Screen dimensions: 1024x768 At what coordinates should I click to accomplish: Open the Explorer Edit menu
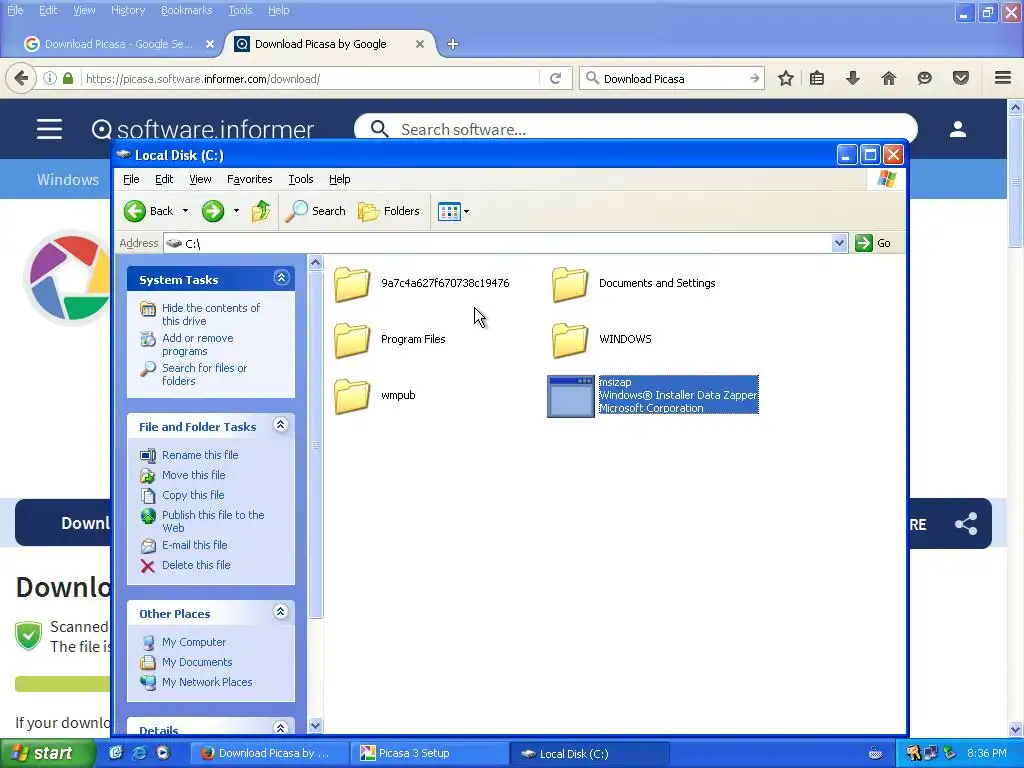tap(164, 179)
